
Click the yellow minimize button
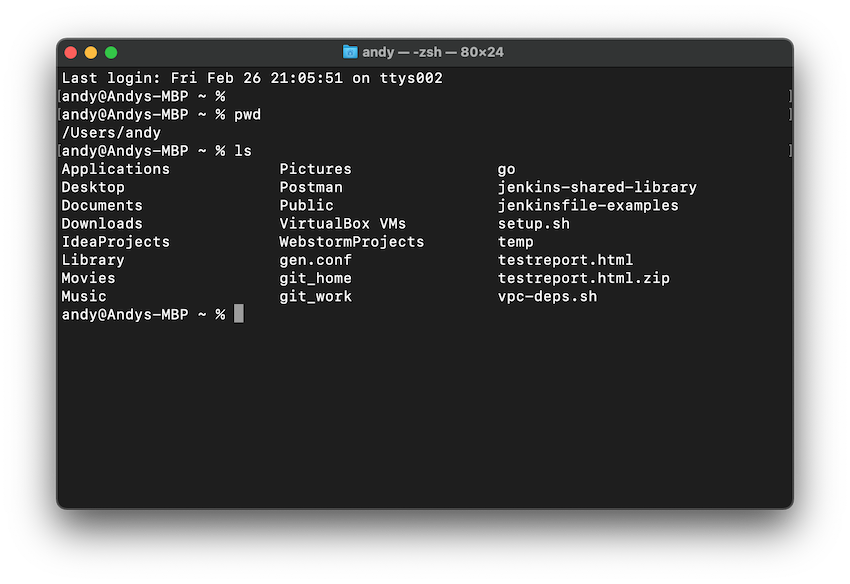click(x=91, y=51)
